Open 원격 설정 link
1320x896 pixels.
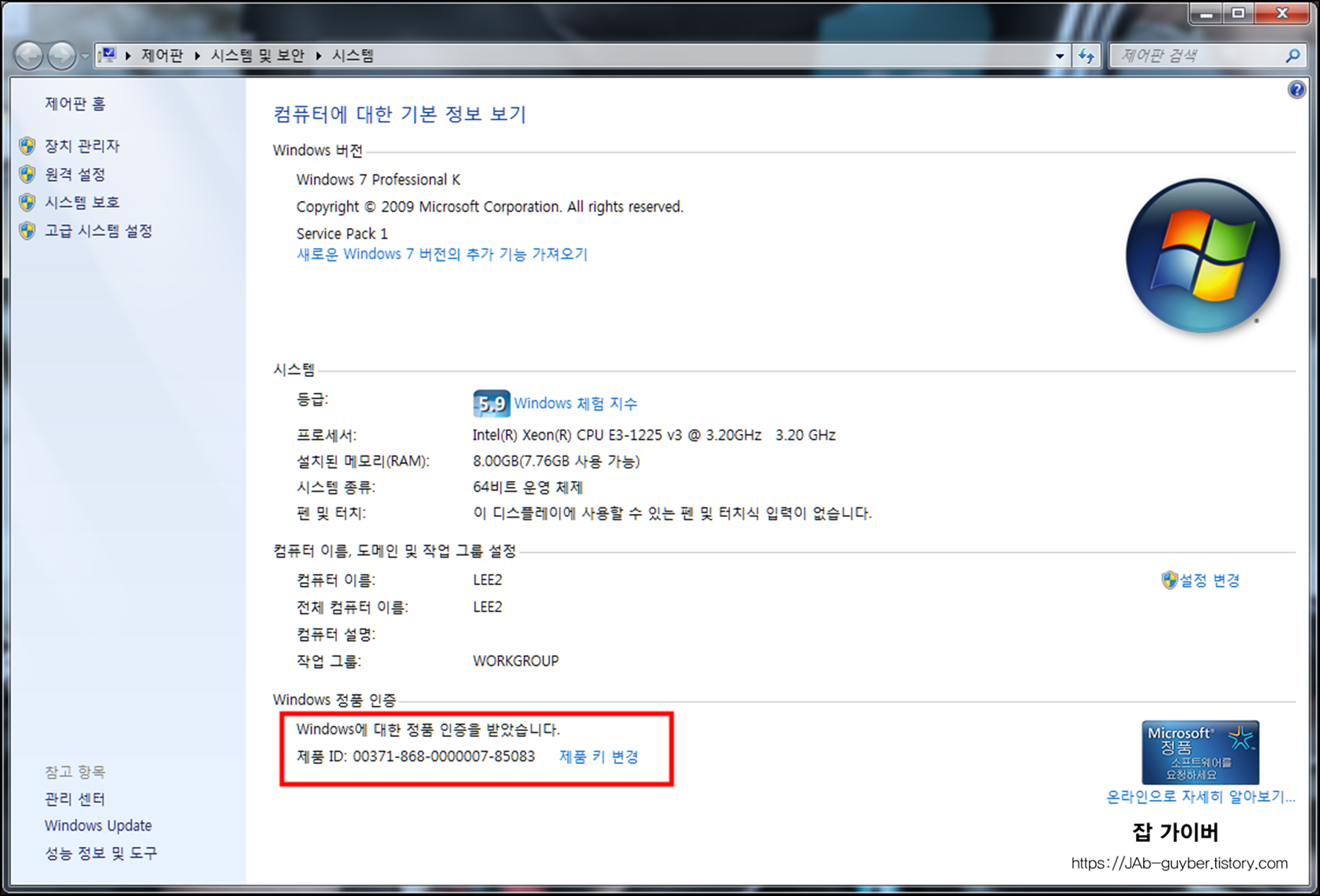click(76, 175)
